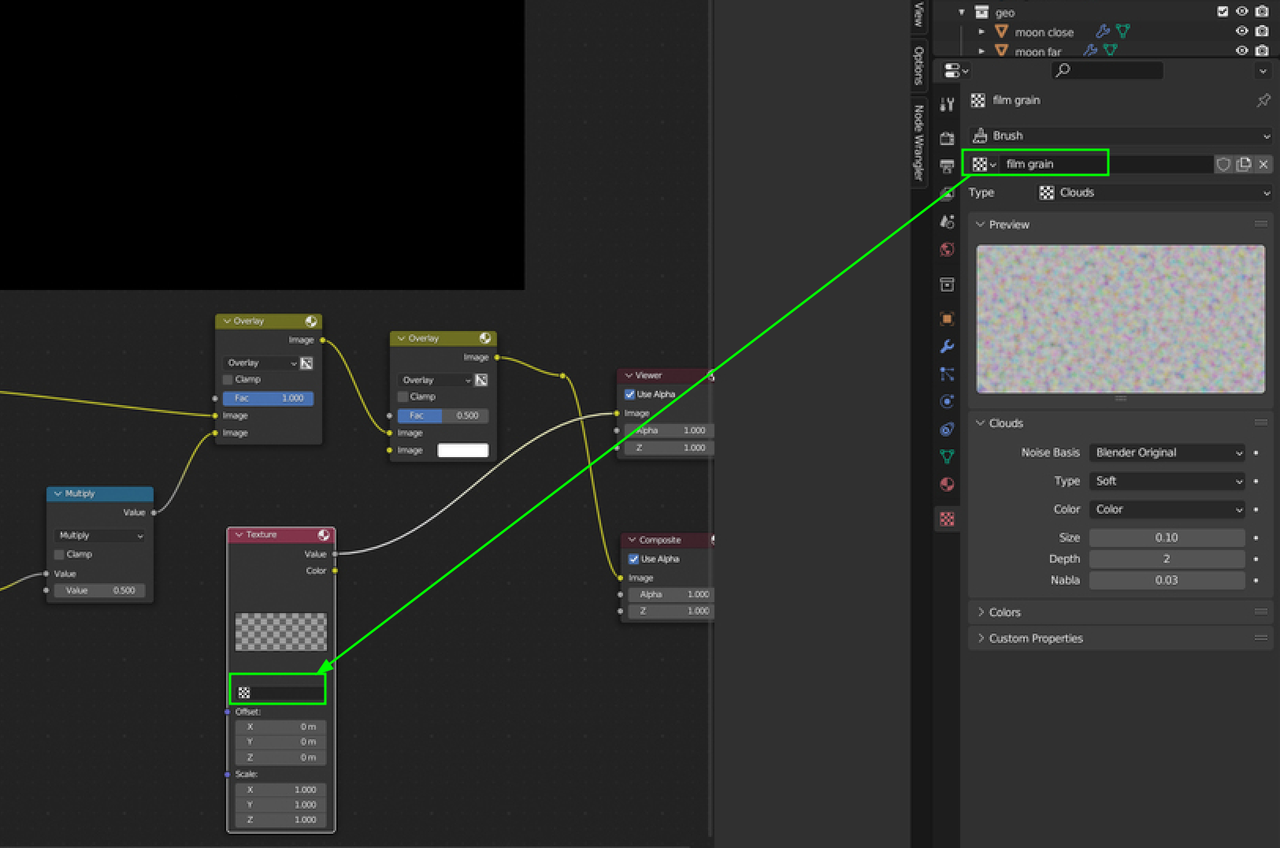Toggle the geo collection exclude checkbox

click(x=1223, y=12)
